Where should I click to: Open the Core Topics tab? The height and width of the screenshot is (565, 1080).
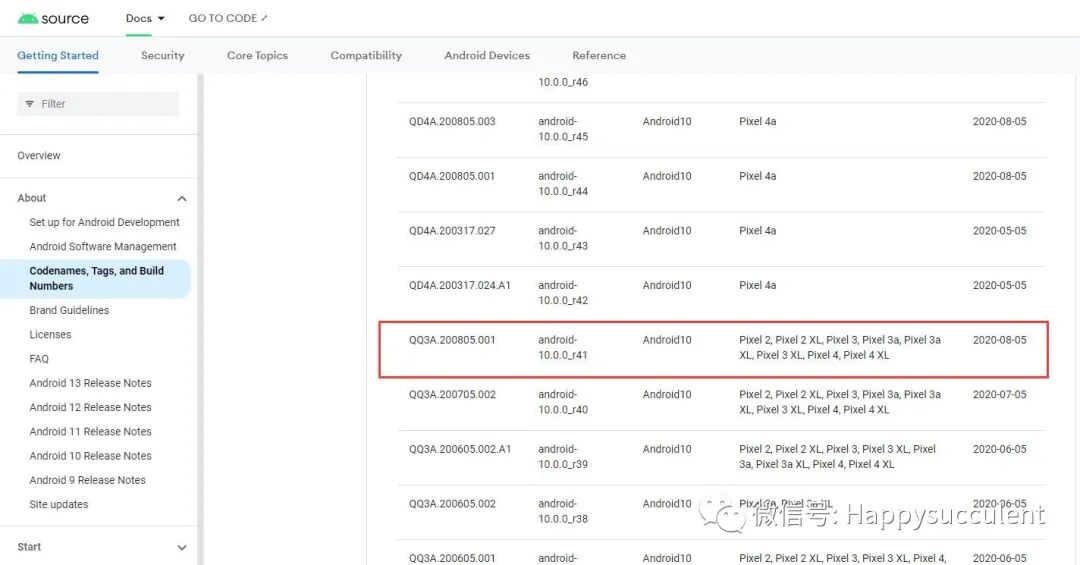pos(258,56)
